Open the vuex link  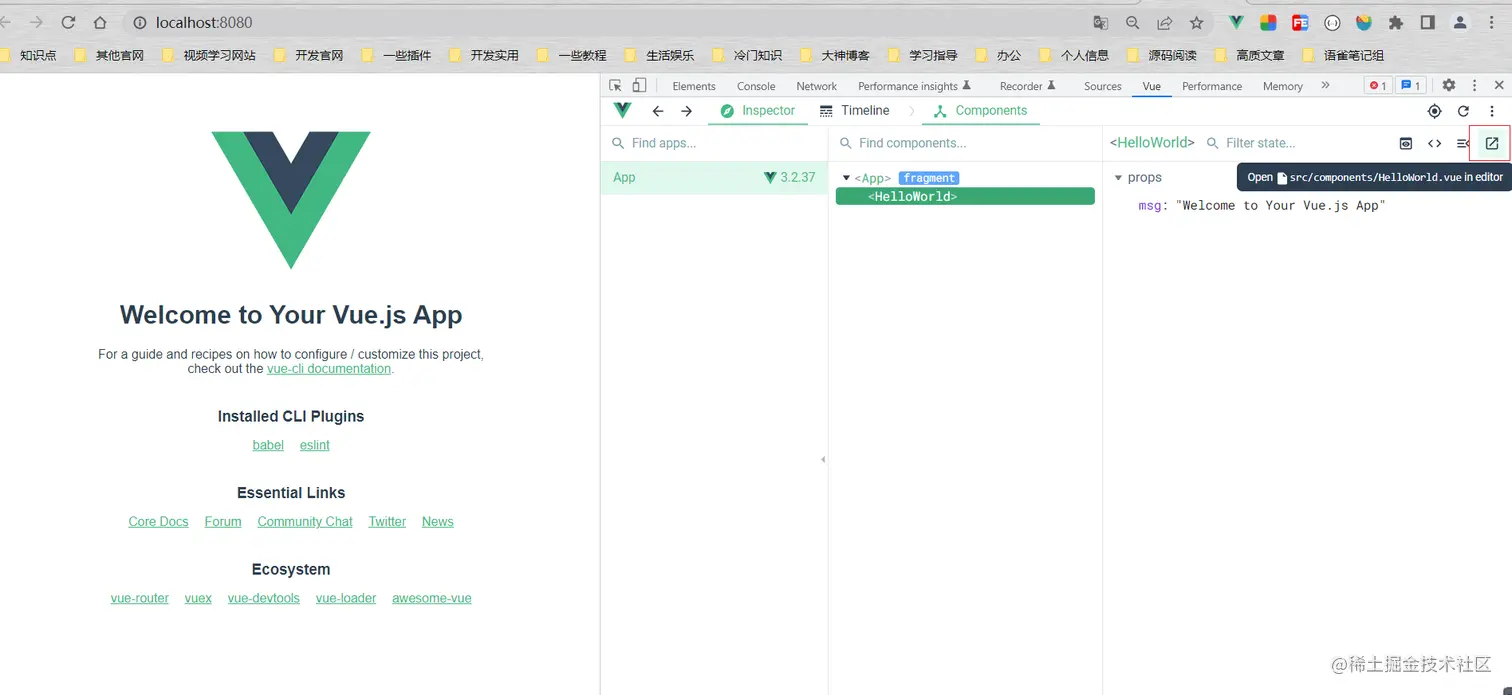pos(198,598)
